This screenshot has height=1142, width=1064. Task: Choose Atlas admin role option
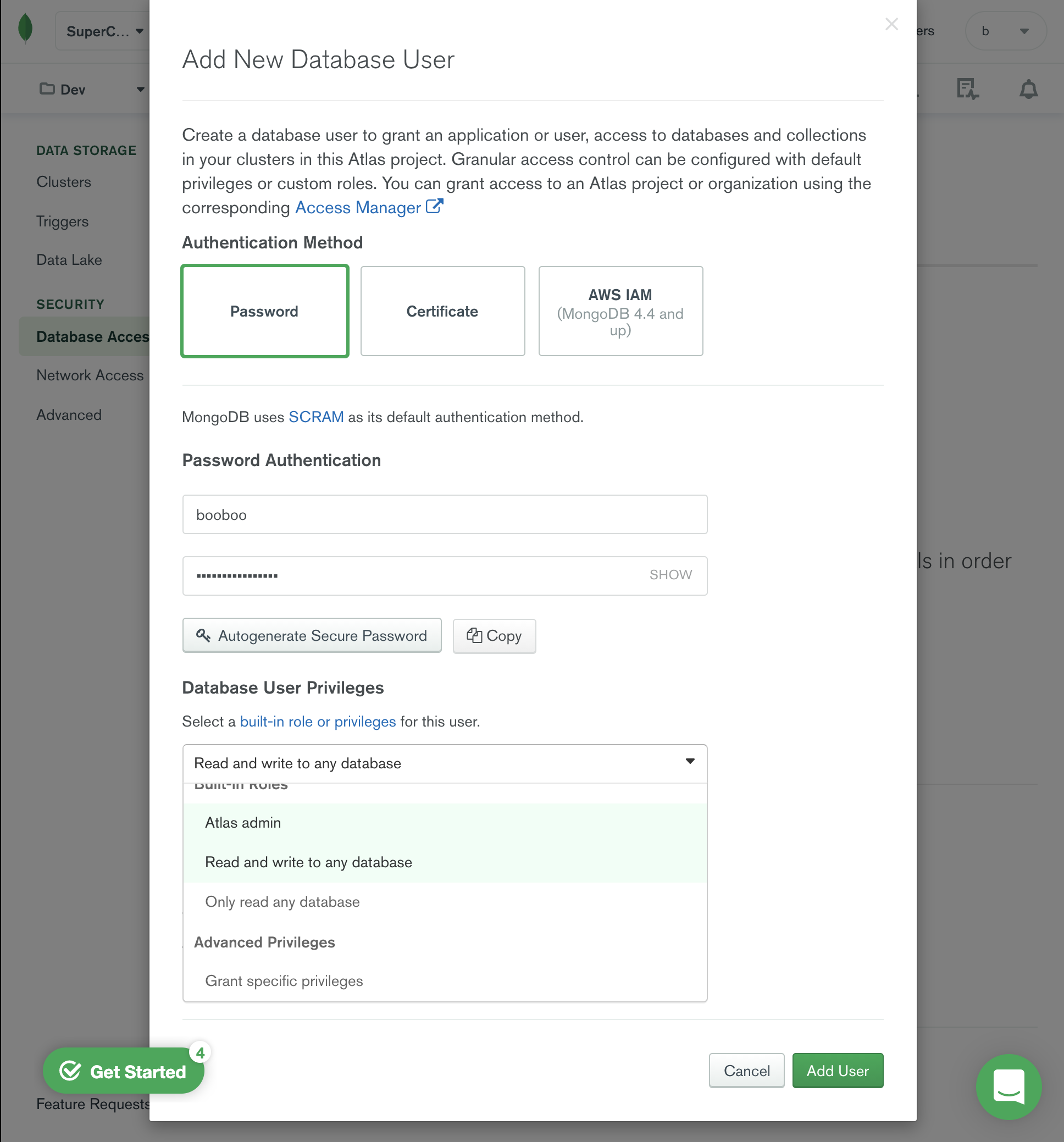(243, 823)
